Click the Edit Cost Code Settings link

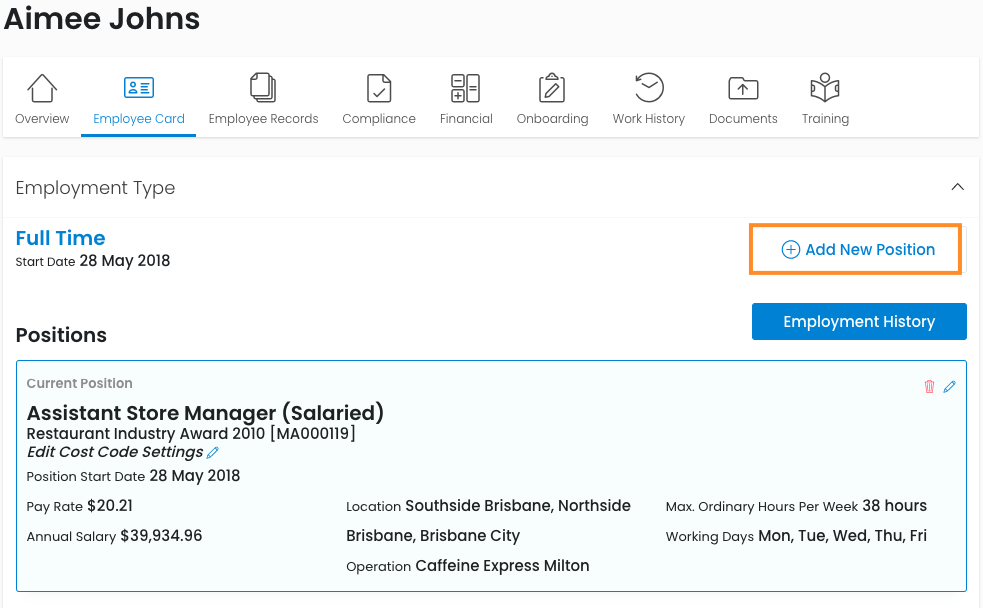coord(115,452)
